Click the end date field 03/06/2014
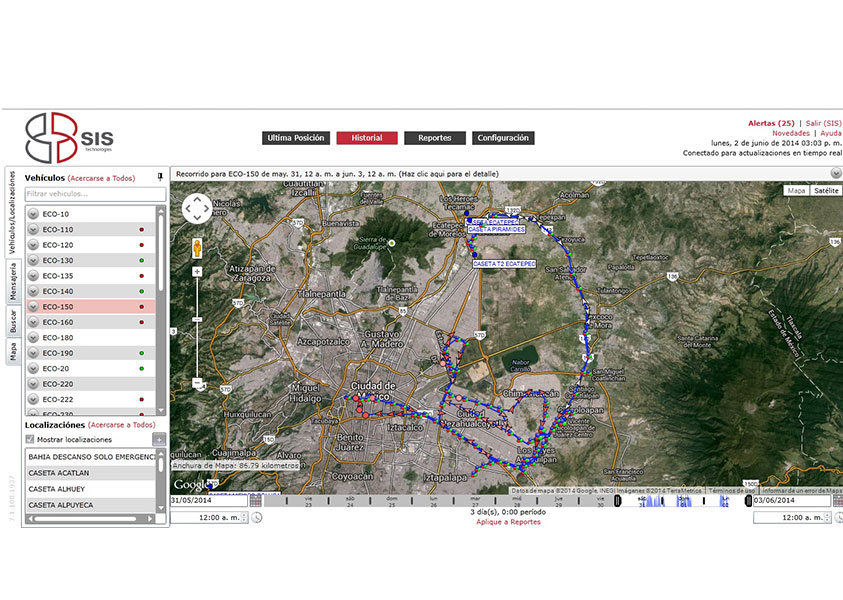 tap(792, 501)
